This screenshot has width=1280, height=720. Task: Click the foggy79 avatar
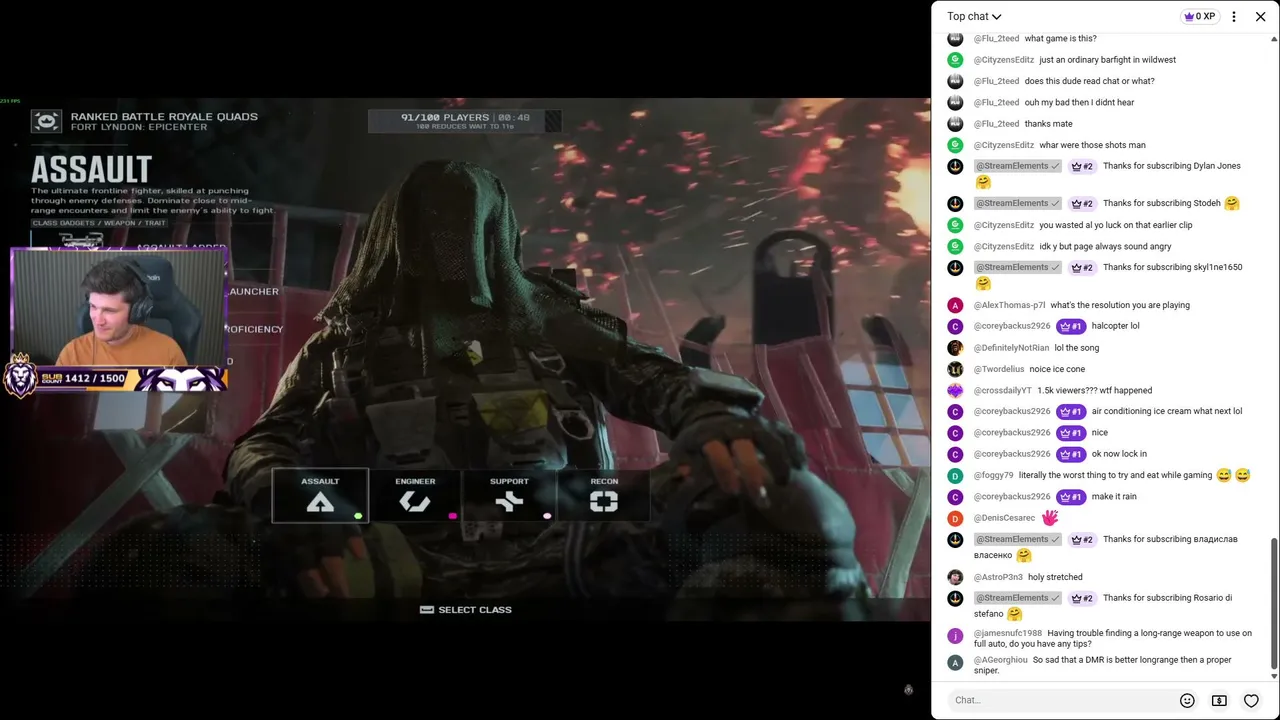(955, 476)
